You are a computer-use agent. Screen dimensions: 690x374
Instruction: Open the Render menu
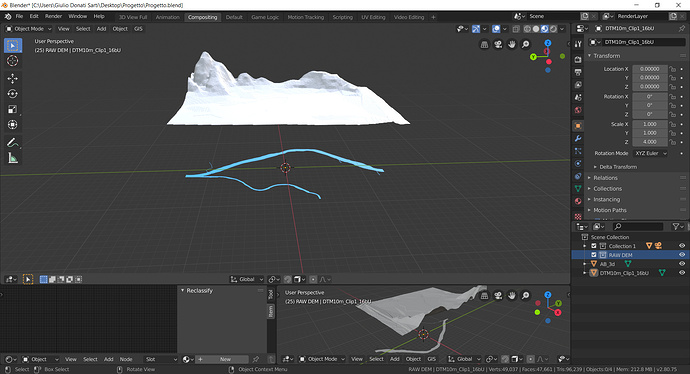coord(54,16)
